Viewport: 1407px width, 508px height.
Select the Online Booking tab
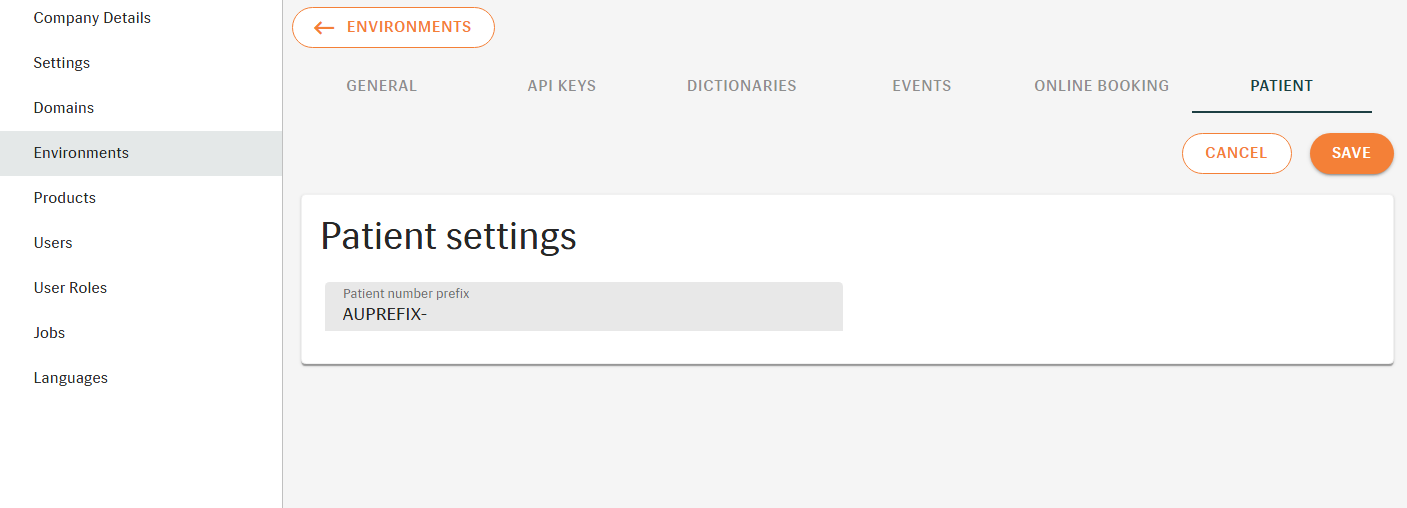pyautogui.click(x=1101, y=86)
